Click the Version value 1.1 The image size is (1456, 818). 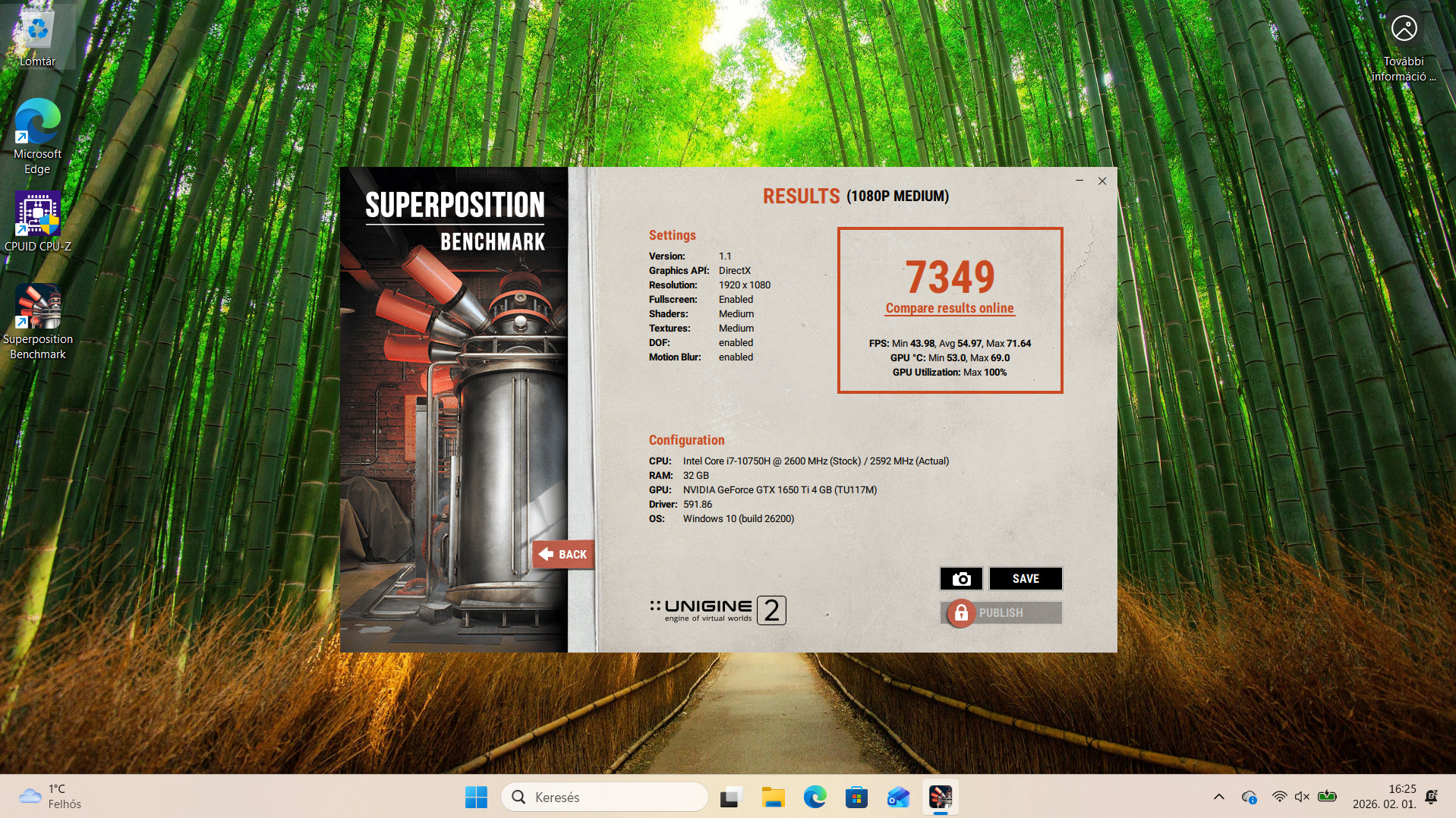coord(725,256)
